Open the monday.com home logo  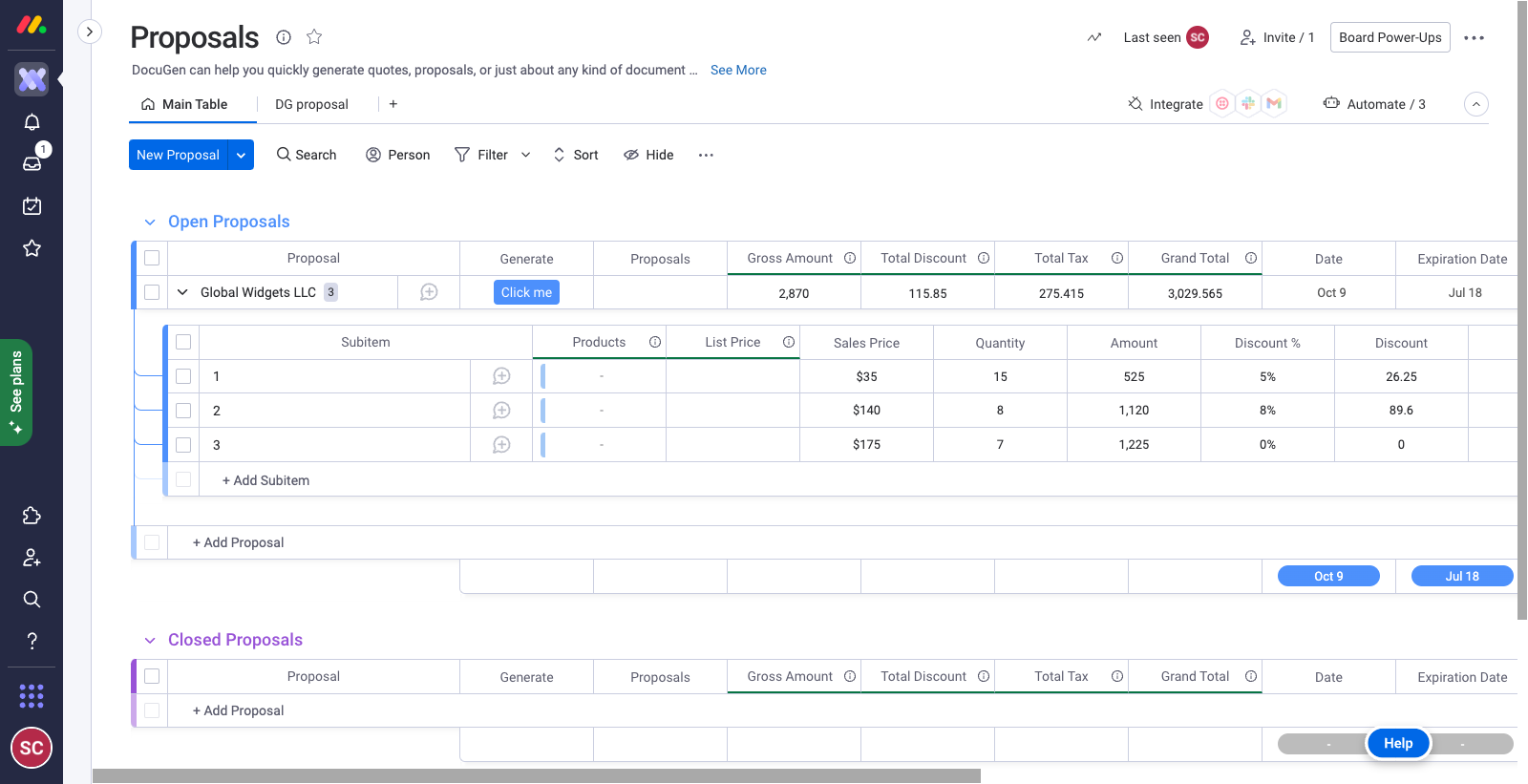[32, 25]
